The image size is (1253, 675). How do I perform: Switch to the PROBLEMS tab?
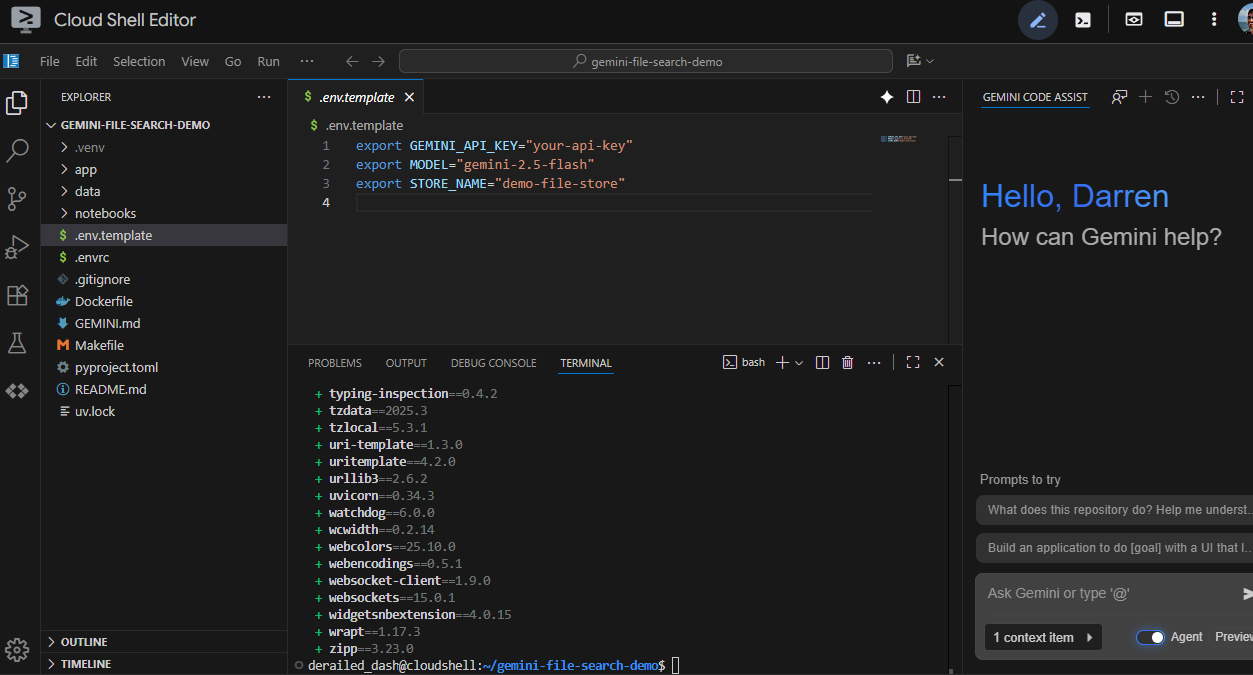(335, 362)
